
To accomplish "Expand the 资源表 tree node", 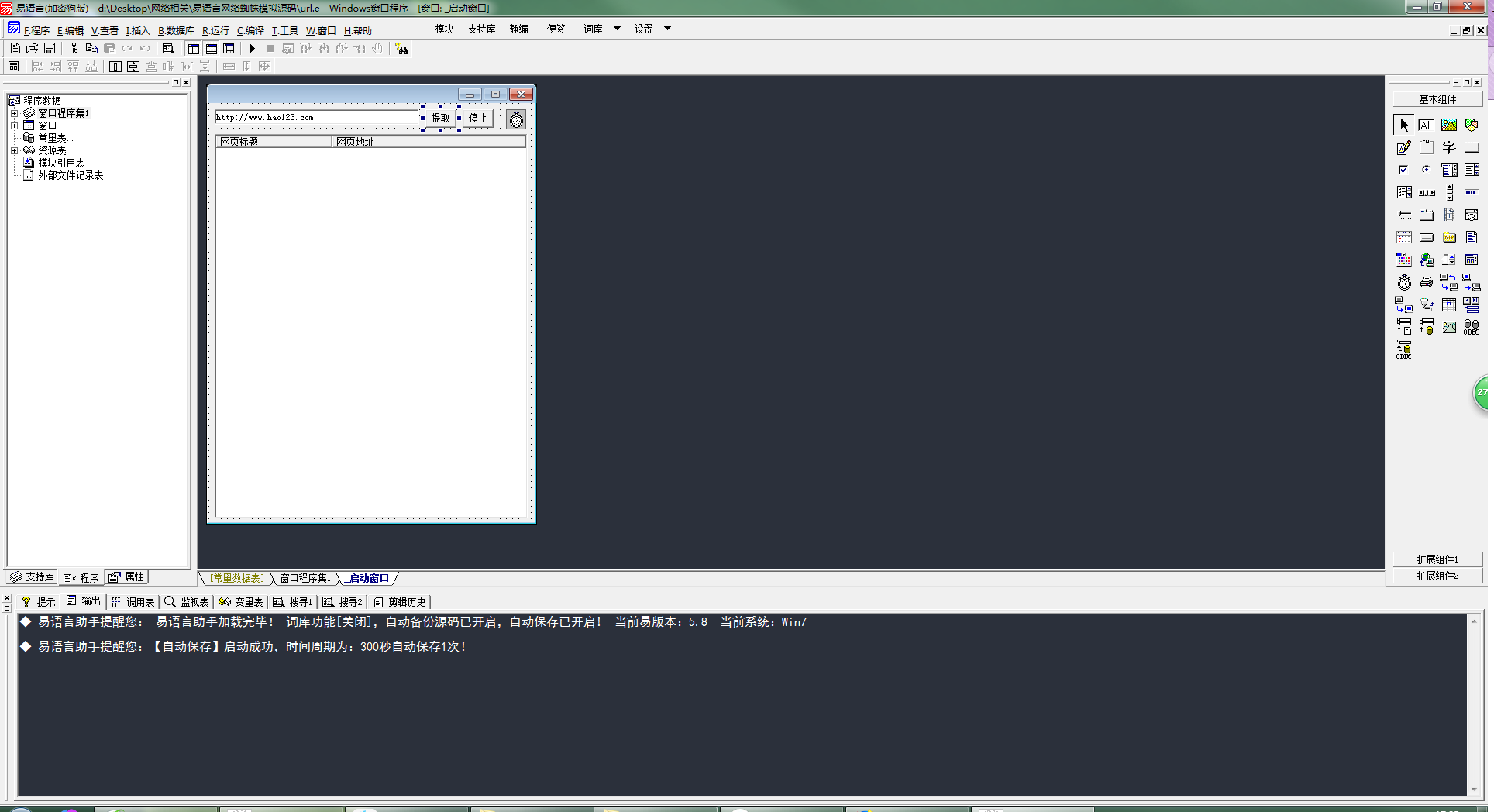I will click(14, 150).
